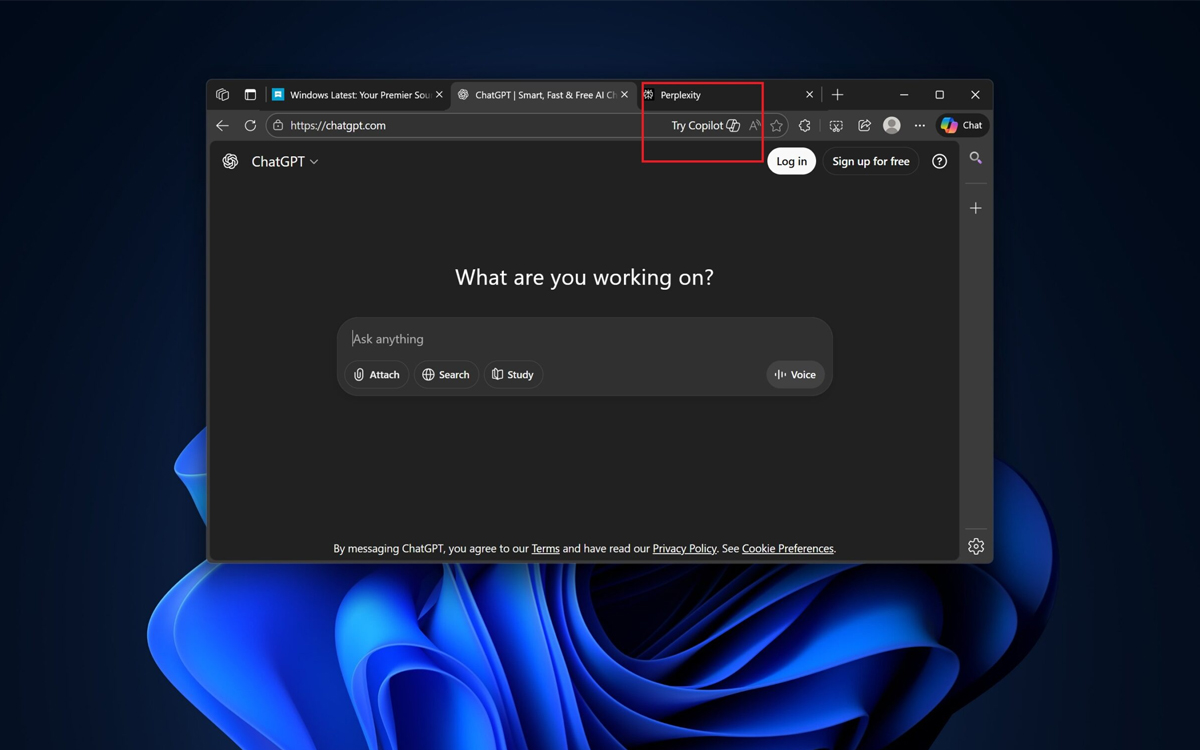Open the browser Extensions puzzle icon
The width and height of the screenshot is (1200, 750).
(805, 126)
